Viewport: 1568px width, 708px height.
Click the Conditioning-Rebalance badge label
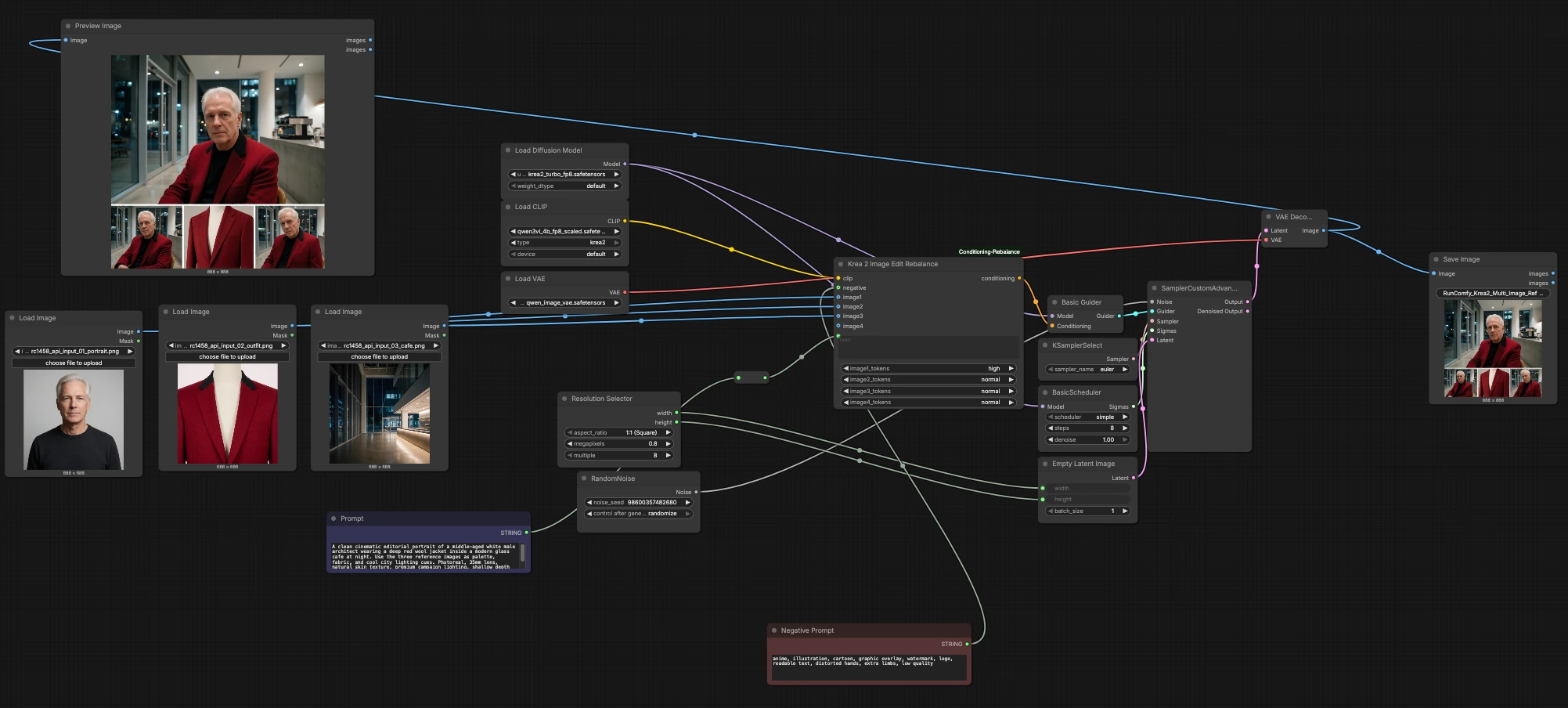click(989, 251)
